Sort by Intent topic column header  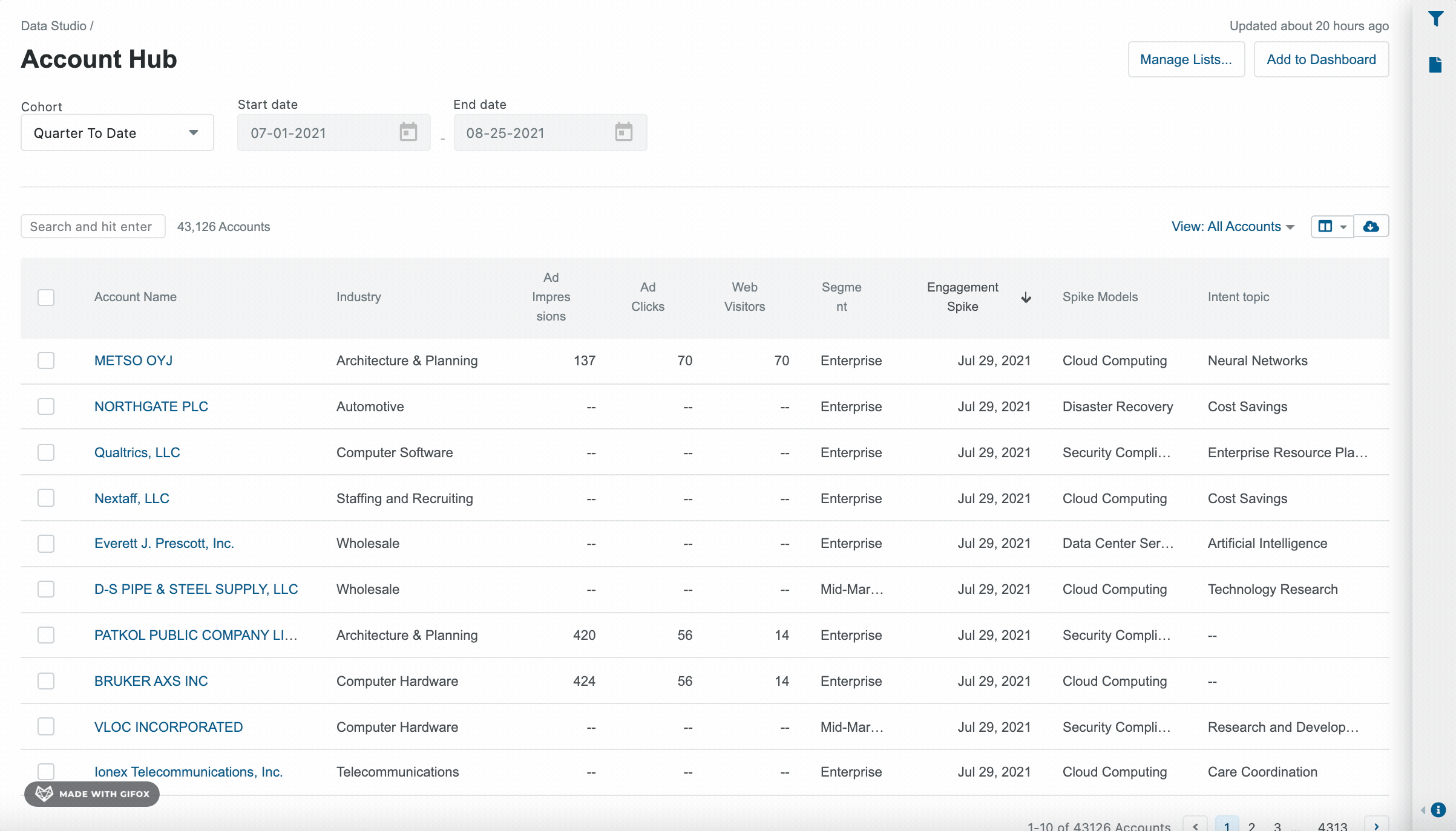1238,297
